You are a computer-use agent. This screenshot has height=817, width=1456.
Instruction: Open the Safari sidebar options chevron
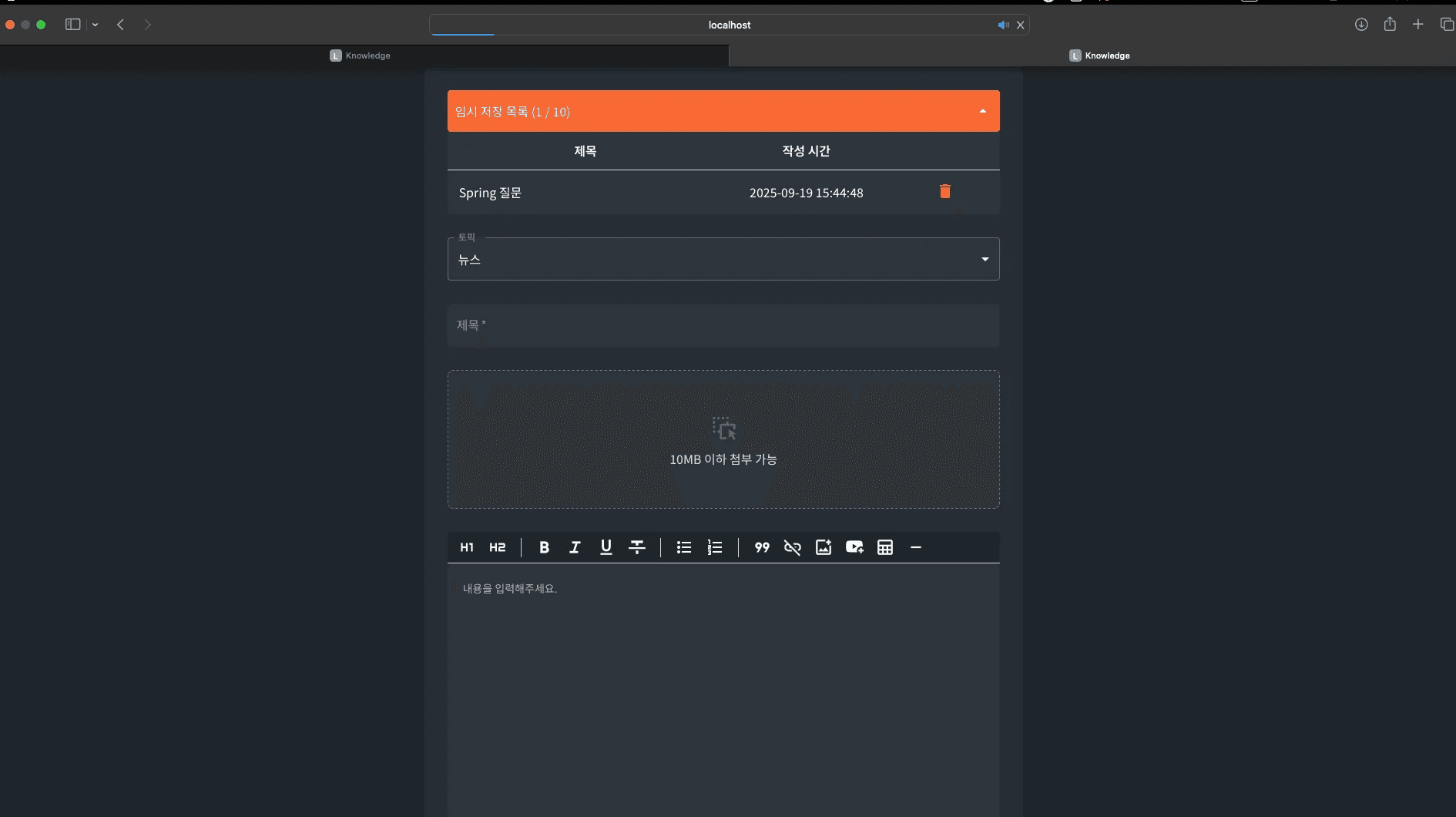point(95,25)
